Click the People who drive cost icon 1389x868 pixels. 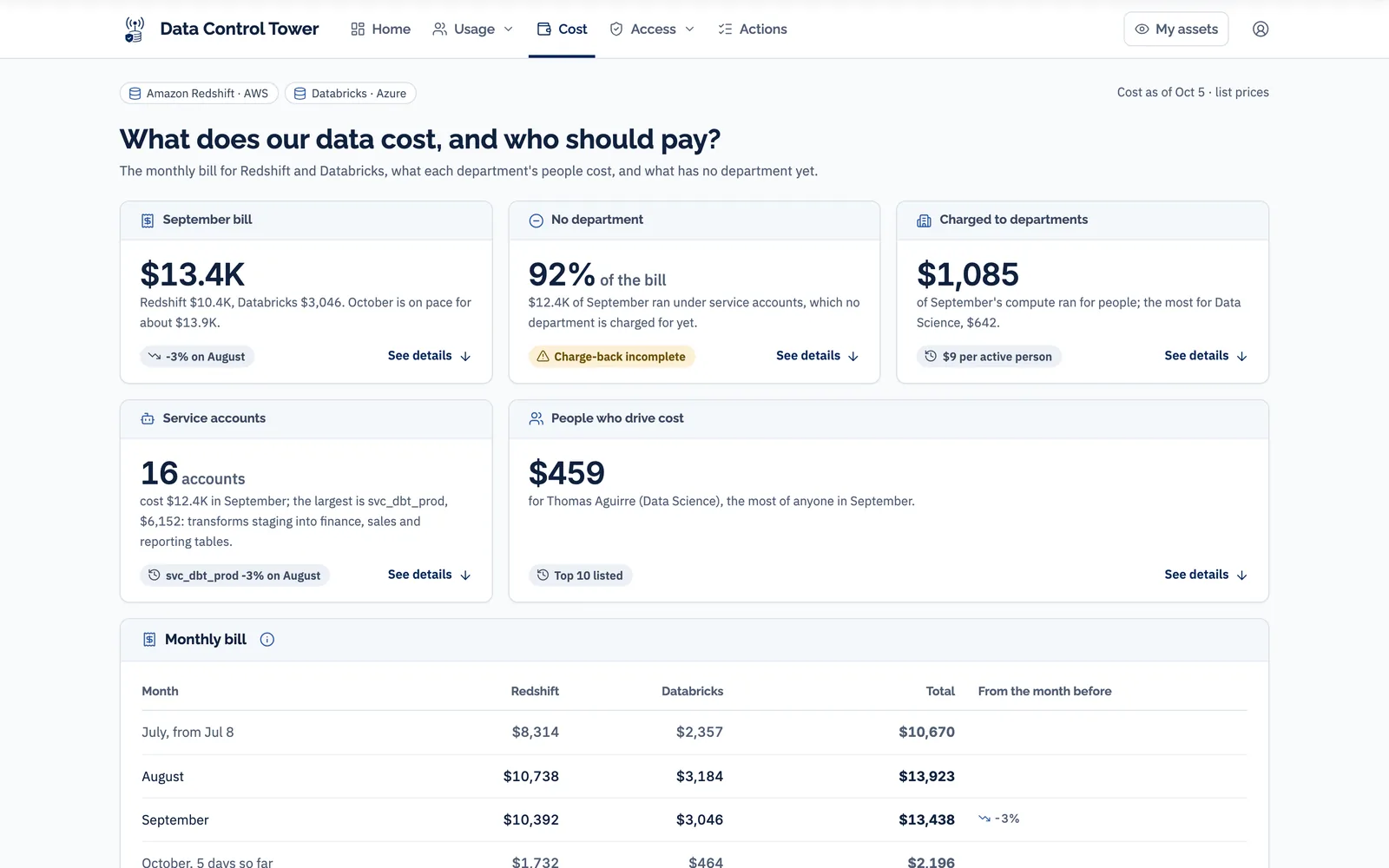(536, 418)
